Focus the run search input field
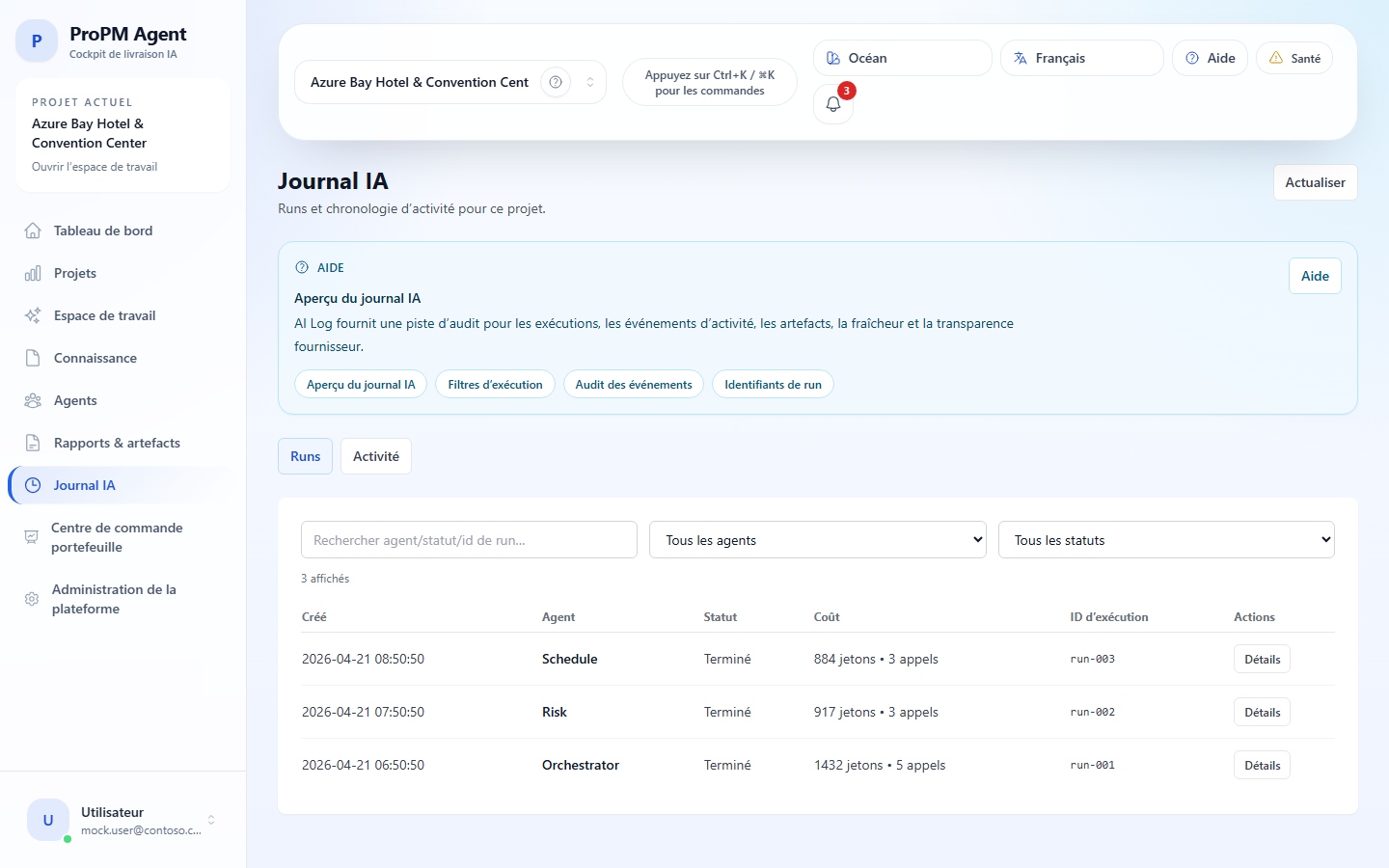 [469, 540]
